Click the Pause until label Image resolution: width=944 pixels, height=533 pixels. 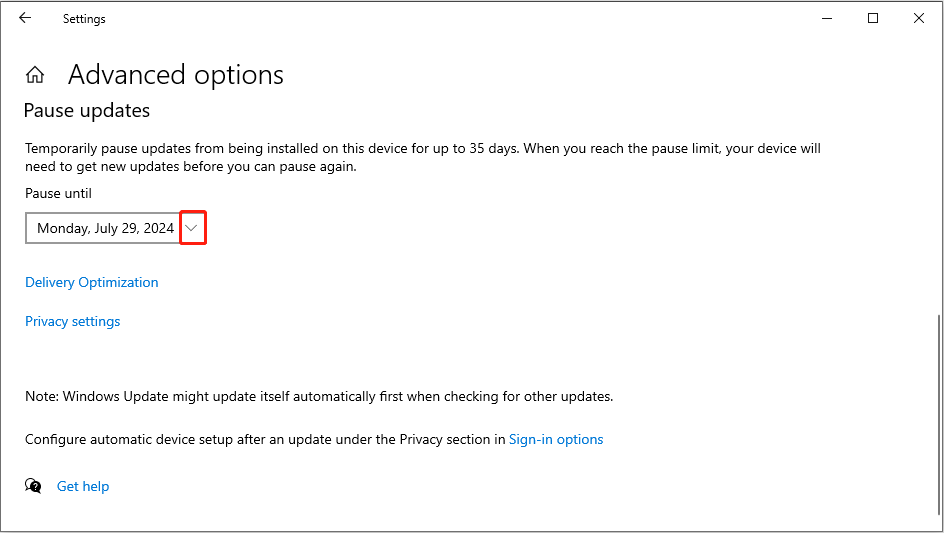pos(58,194)
